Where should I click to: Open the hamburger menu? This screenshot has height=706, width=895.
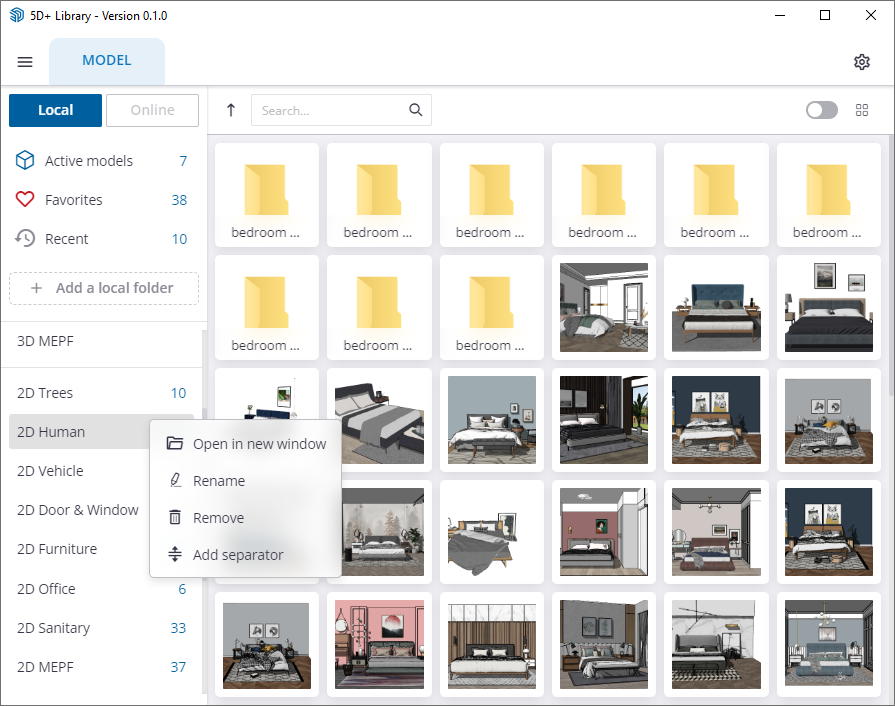point(25,62)
